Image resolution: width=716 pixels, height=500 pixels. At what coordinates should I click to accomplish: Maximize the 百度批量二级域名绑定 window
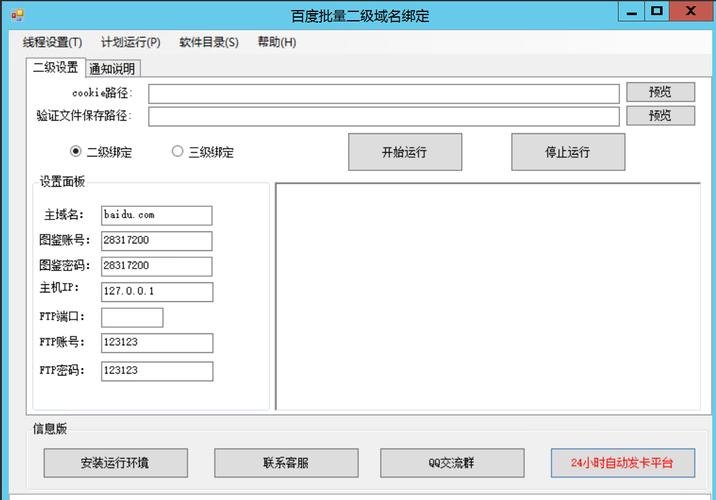pyautogui.click(x=657, y=11)
